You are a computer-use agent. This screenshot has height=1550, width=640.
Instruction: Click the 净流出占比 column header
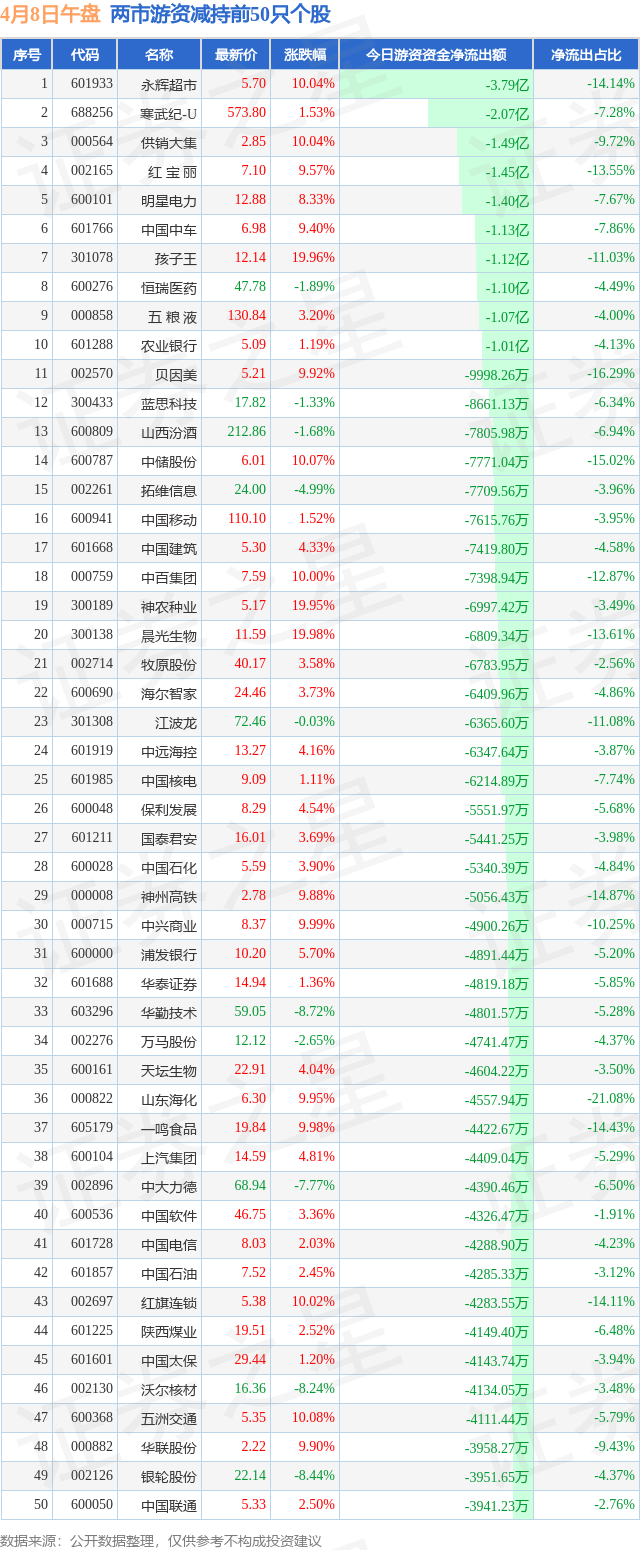(x=587, y=55)
